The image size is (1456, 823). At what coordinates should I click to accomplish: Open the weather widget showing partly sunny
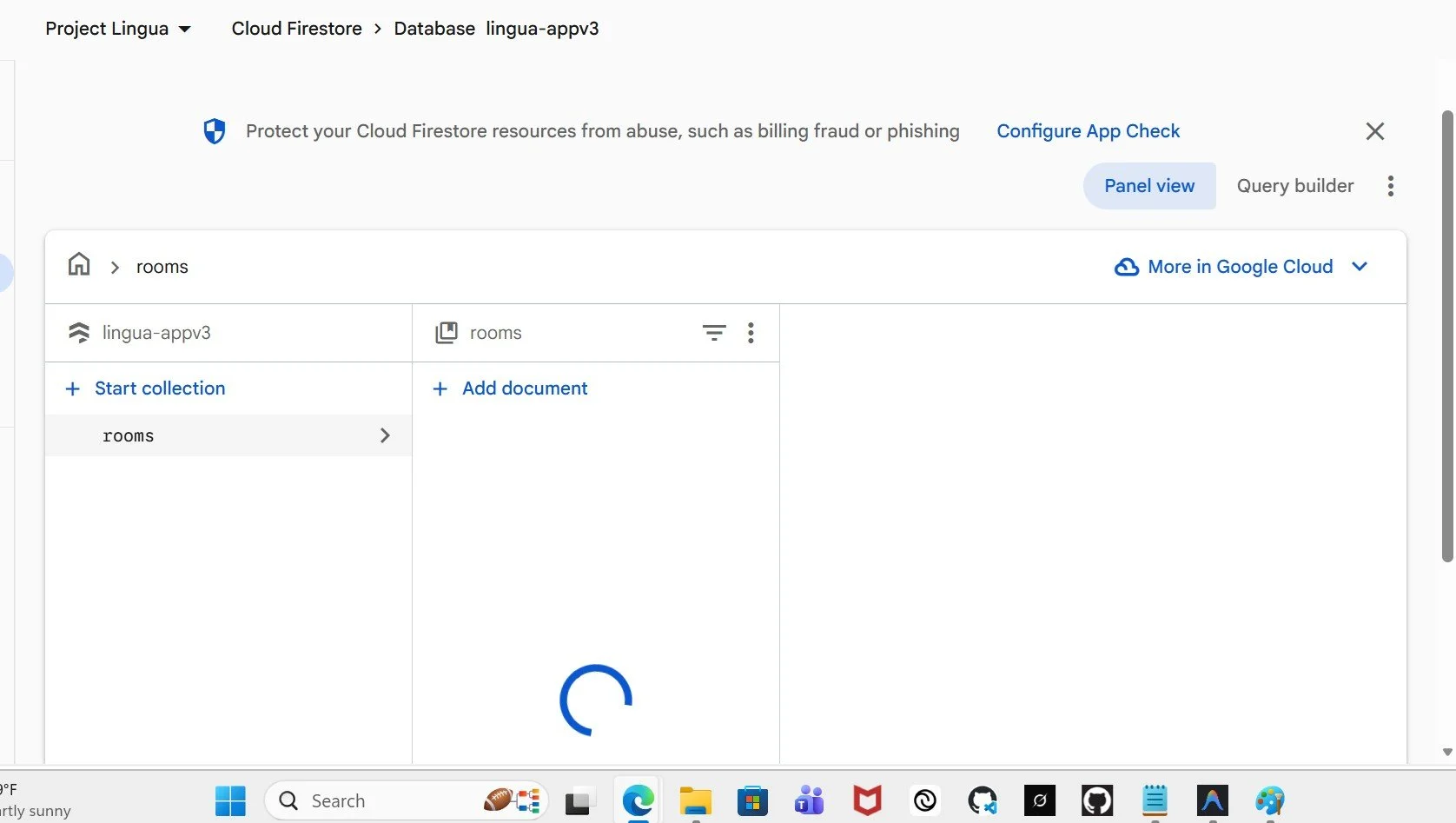point(35,800)
